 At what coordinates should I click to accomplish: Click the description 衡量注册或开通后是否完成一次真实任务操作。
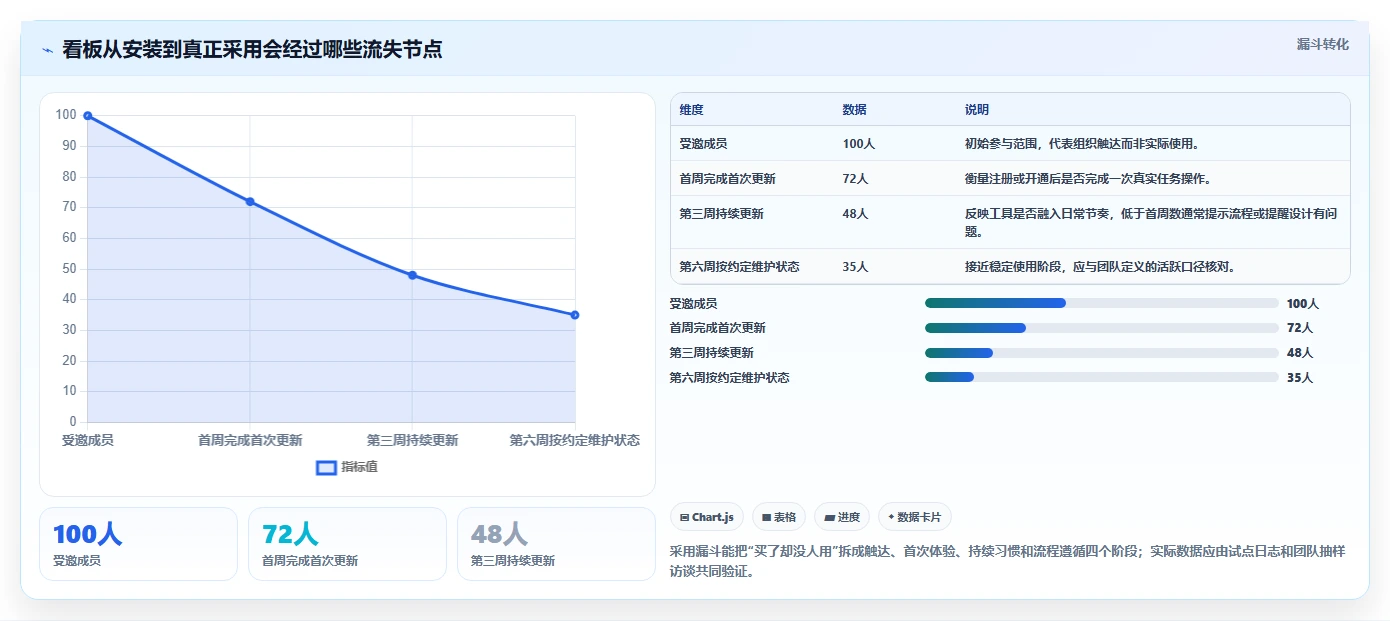[x=1088, y=179]
